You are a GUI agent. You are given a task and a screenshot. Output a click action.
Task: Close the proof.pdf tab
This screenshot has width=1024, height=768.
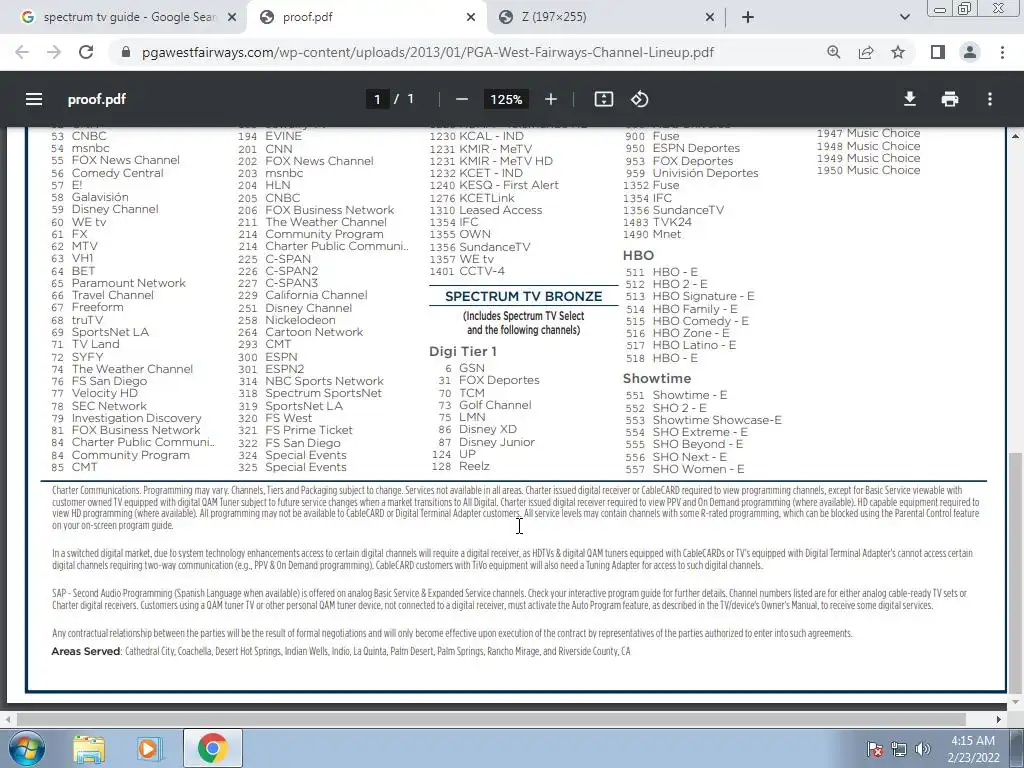tap(471, 17)
